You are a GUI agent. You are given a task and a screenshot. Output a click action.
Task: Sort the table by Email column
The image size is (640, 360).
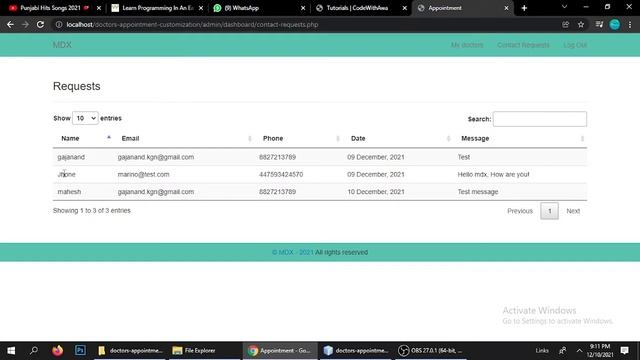tap(184, 138)
